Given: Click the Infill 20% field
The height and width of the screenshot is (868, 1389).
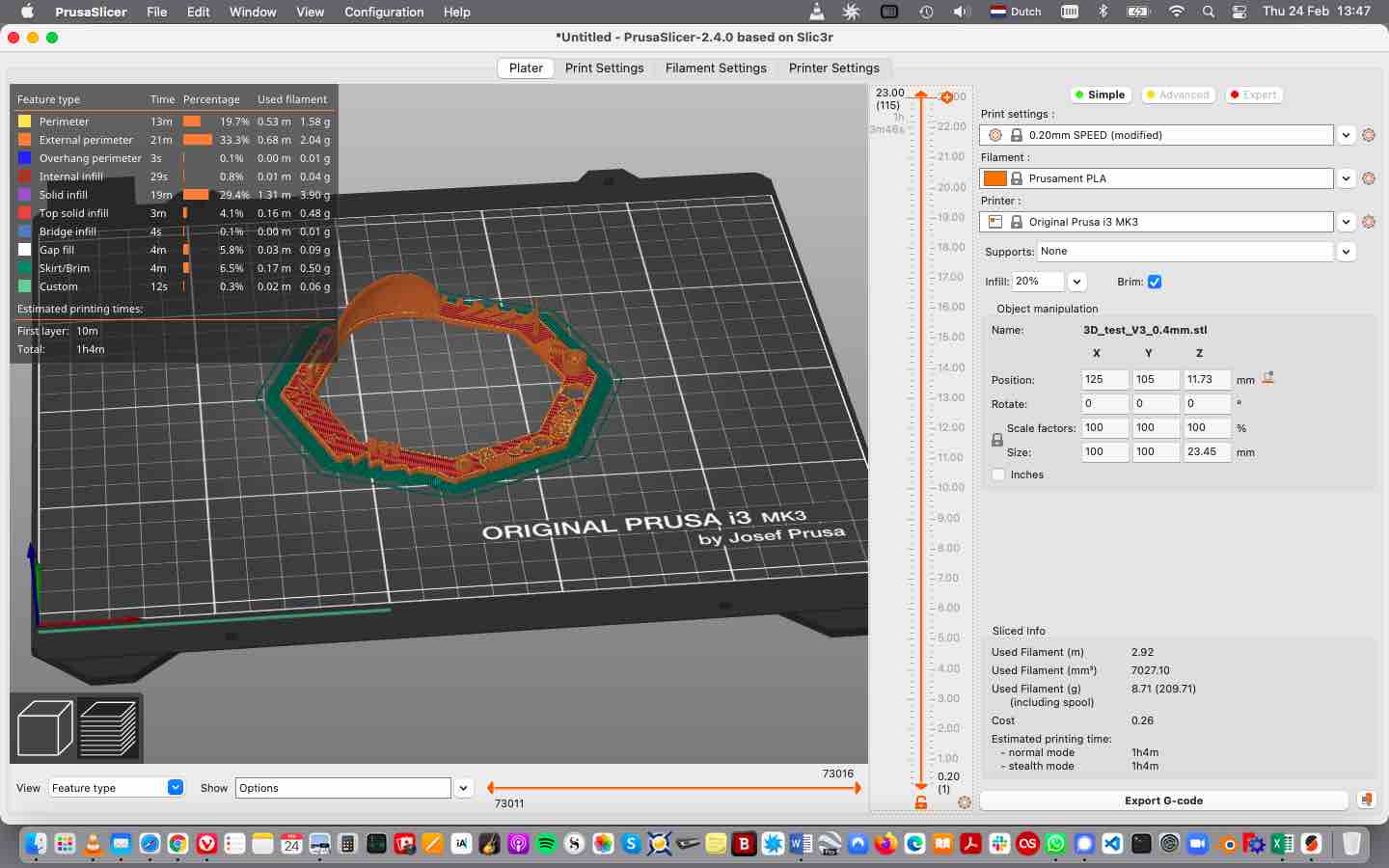Looking at the screenshot, I should 1038,282.
